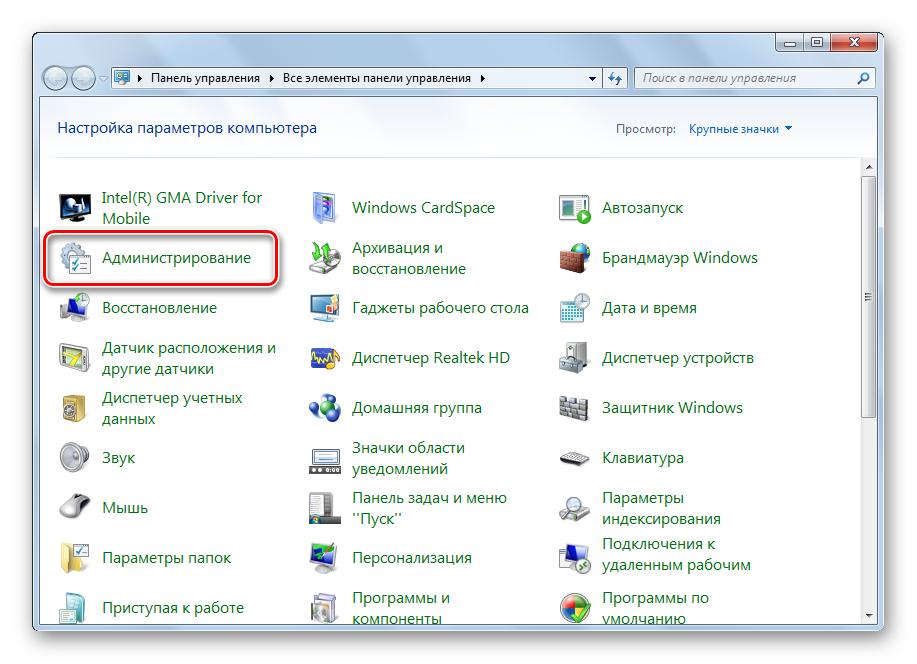Click the Поиск в панели управления search field

(x=745, y=78)
